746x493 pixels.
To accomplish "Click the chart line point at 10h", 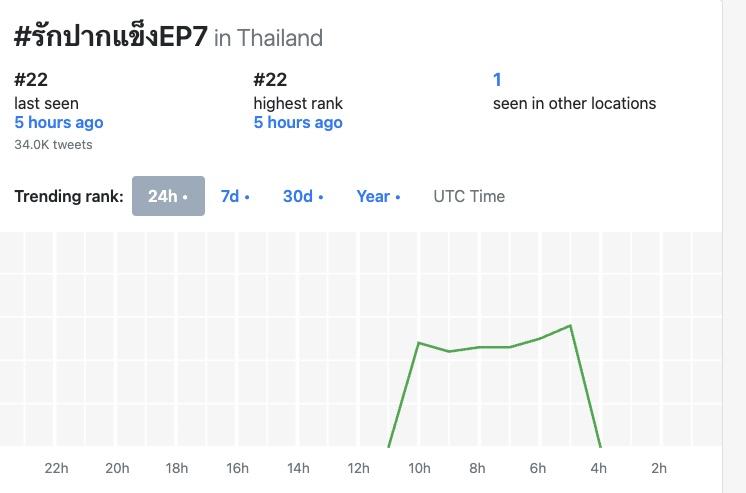I will (419, 343).
